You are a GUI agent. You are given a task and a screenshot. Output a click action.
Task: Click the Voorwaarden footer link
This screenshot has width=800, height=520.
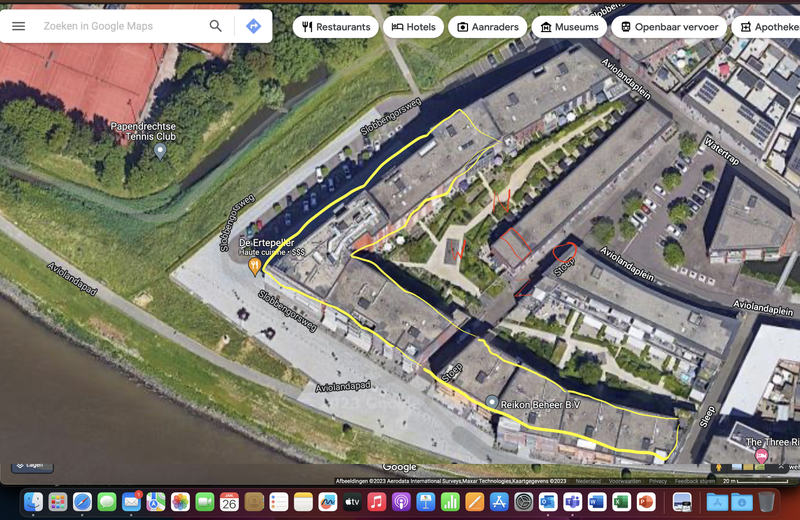(624, 481)
